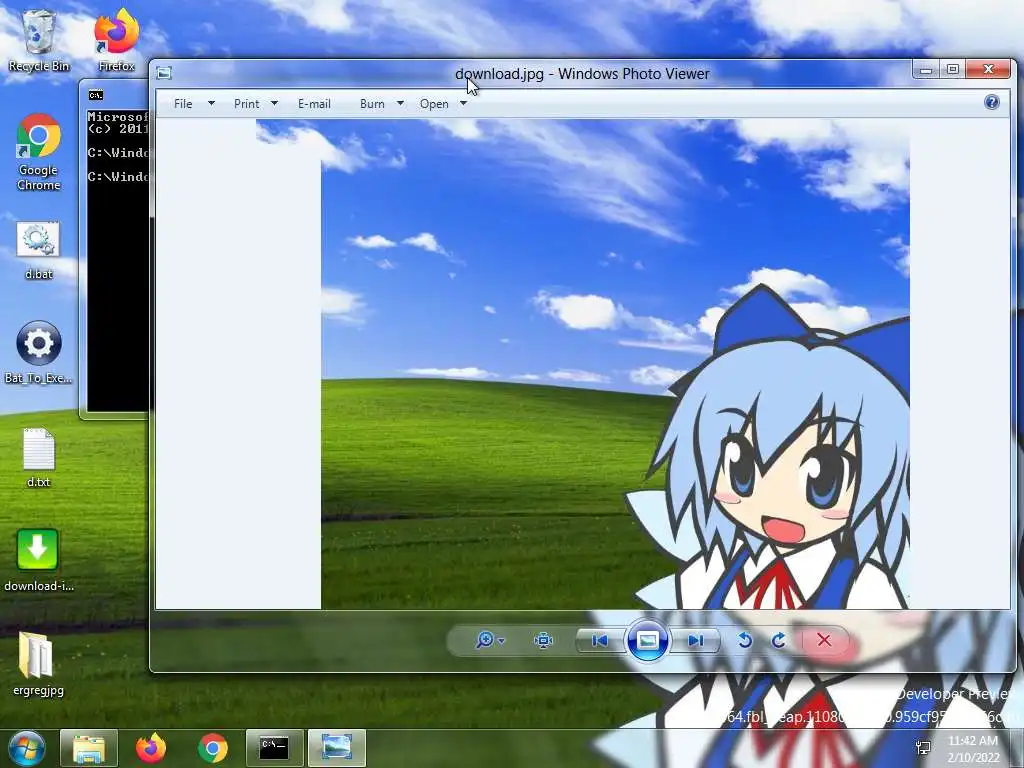Viewport: 1024px width, 768px height.
Task: Select the ergregjpg folder on desktop
Action: tap(39, 663)
